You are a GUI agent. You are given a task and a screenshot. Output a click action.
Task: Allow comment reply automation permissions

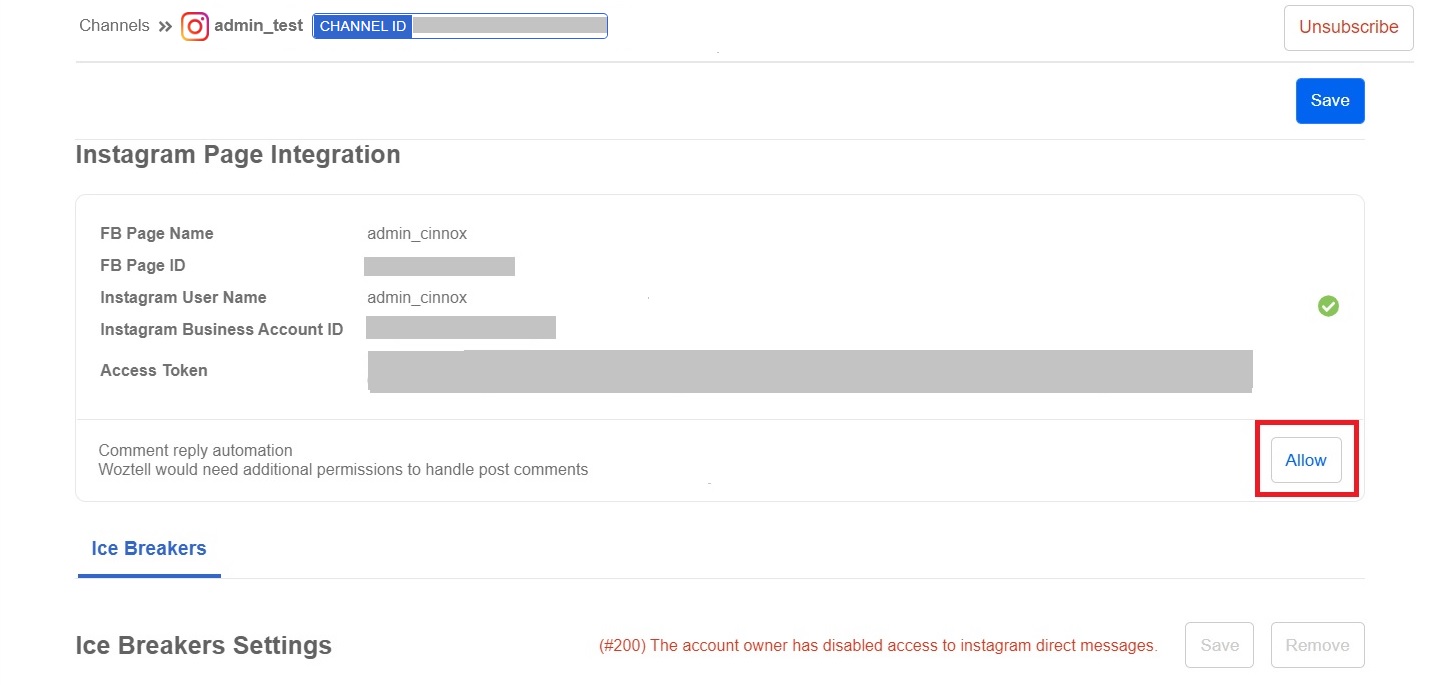(1305, 460)
